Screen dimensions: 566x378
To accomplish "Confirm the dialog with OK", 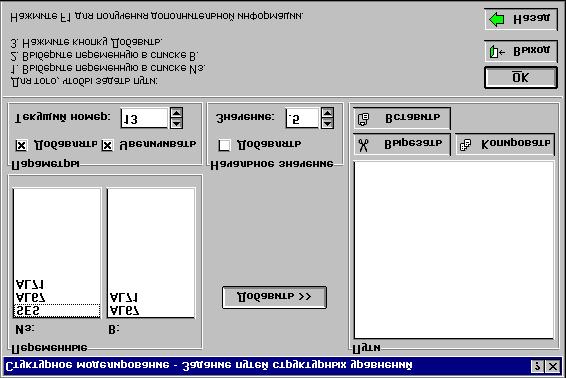I will pyautogui.click(x=521, y=77).
